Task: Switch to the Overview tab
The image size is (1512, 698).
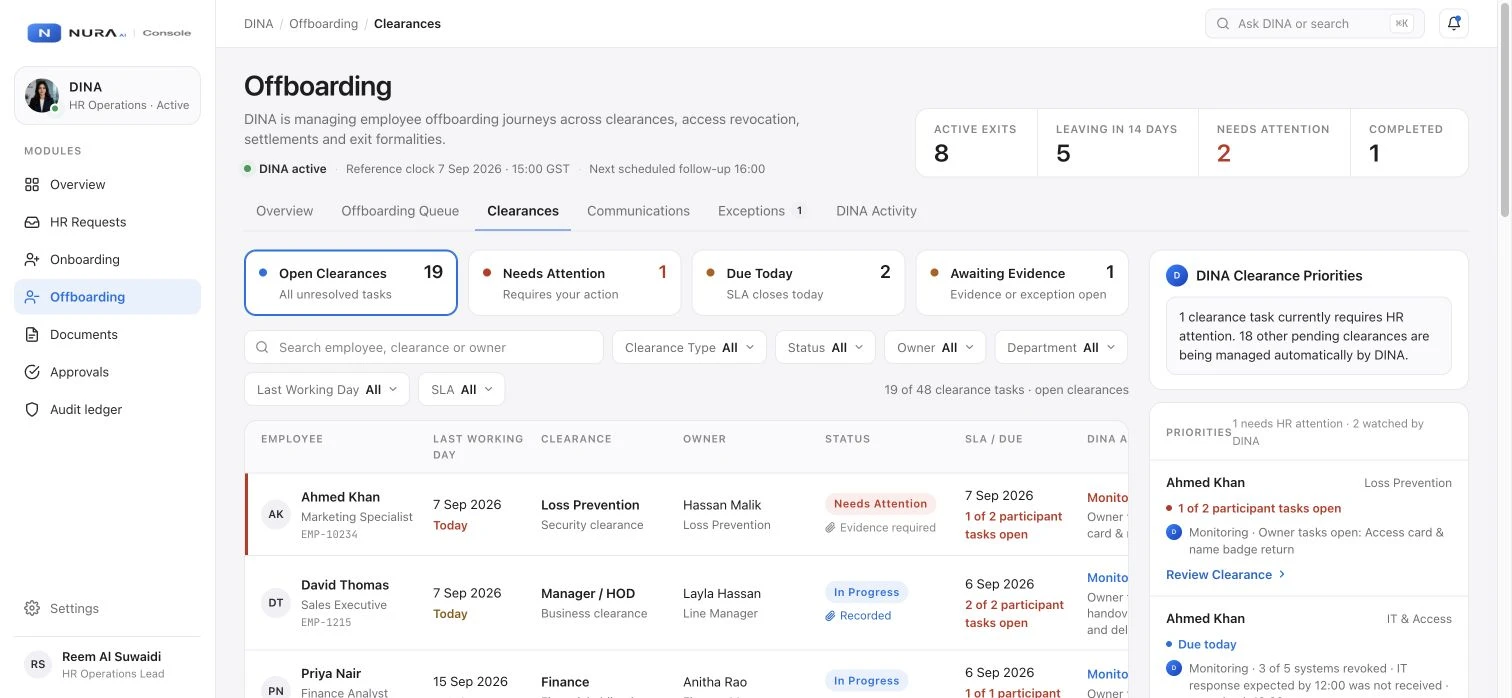Action: [285, 211]
